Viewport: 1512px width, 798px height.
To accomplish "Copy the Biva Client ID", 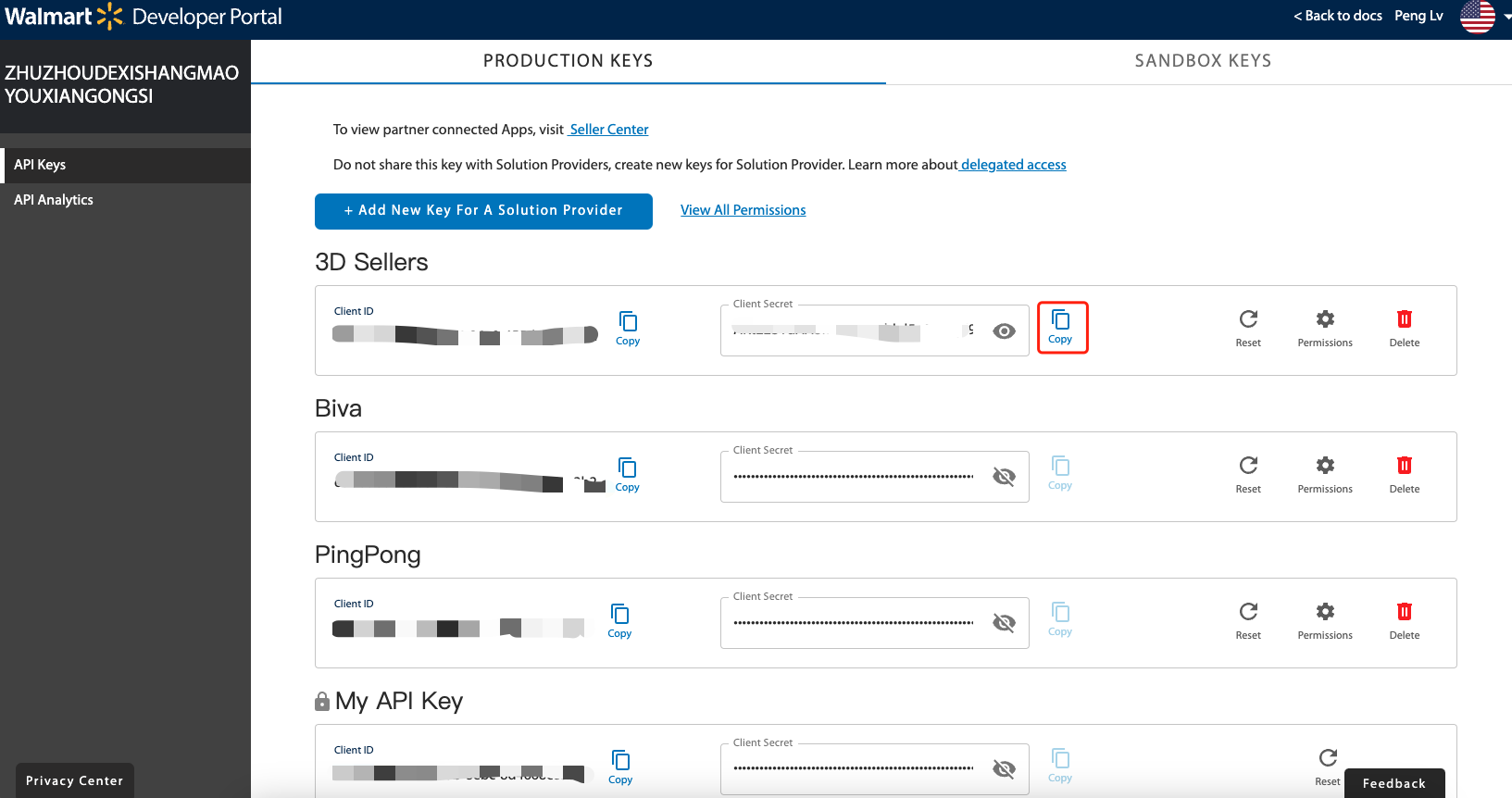I will [x=628, y=475].
